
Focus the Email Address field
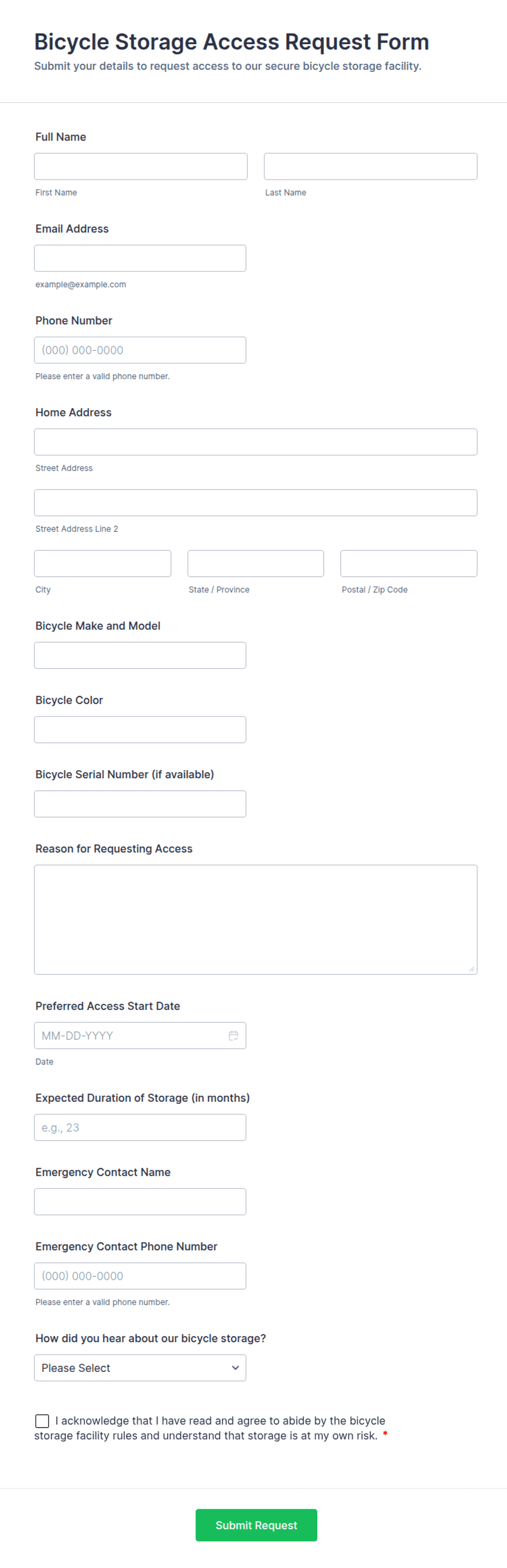pyautogui.click(x=140, y=258)
